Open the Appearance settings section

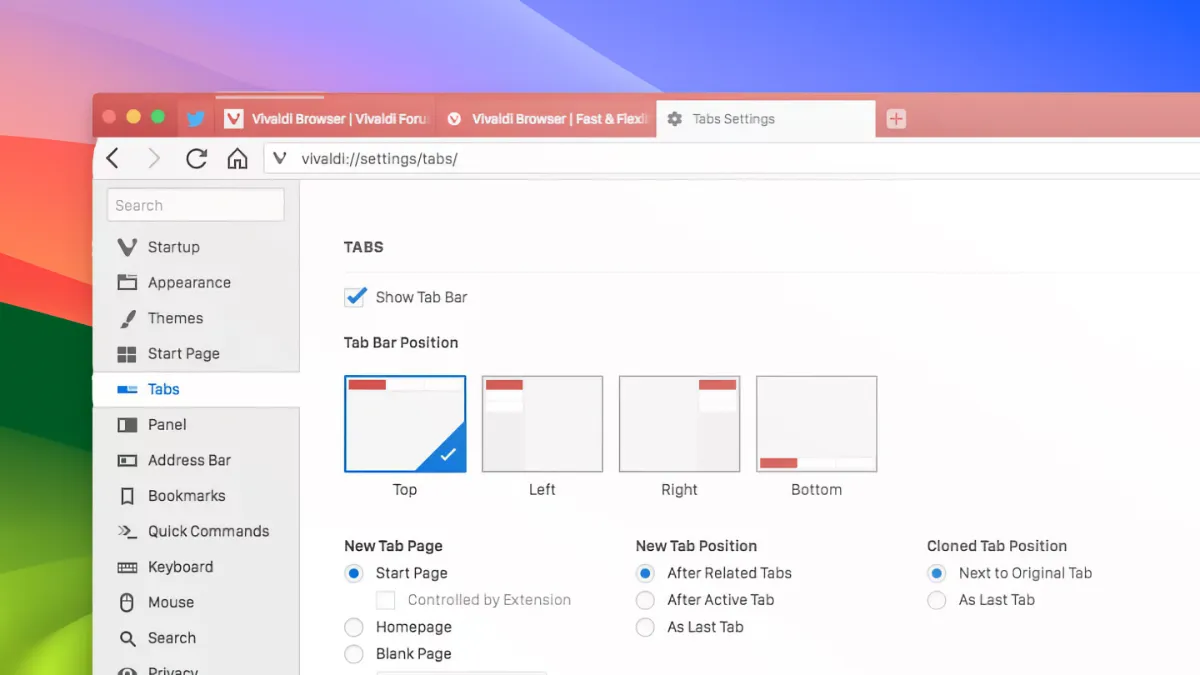click(x=189, y=283)
